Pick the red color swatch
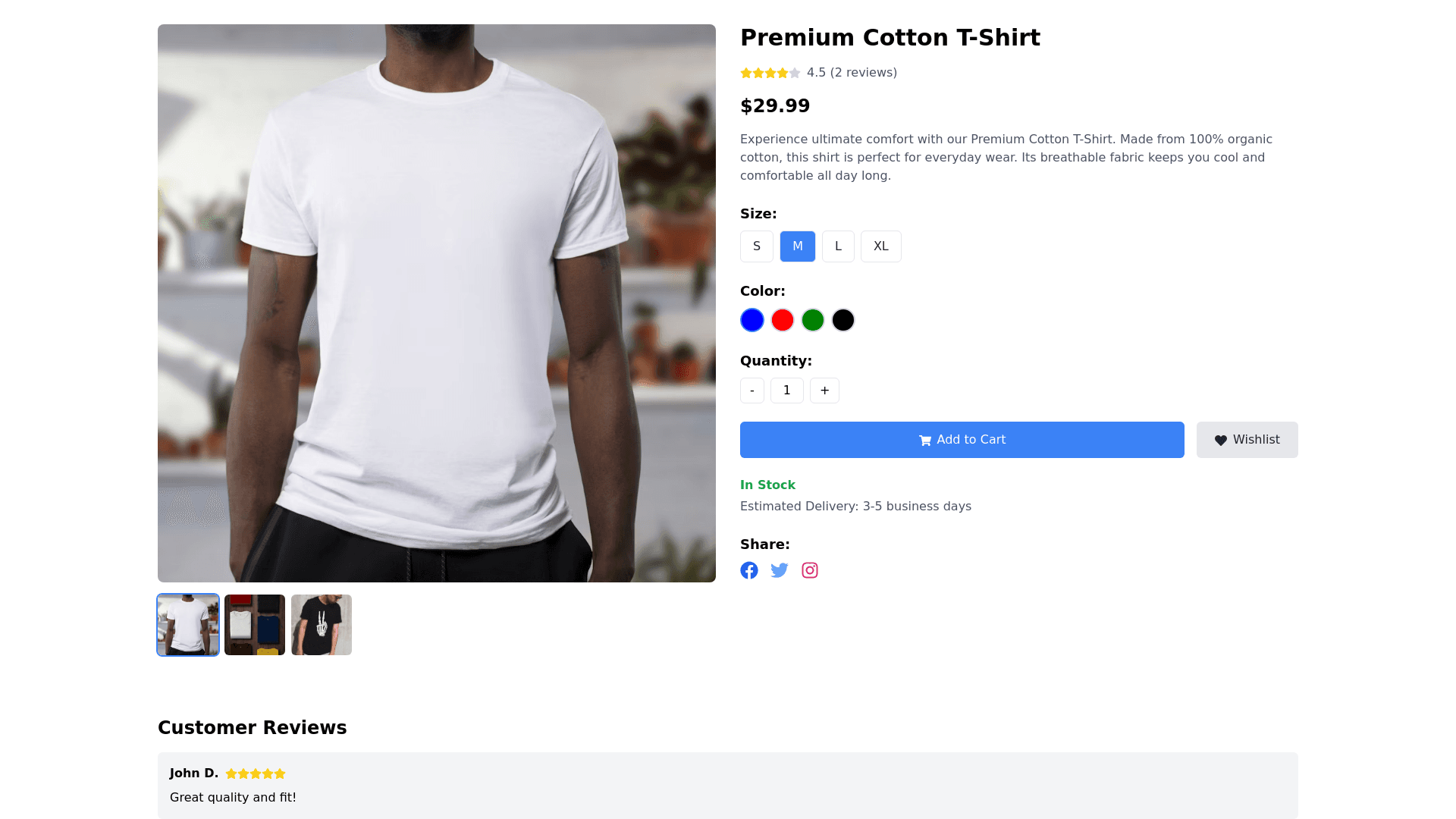The image size is (1456, 819). [783, 320]
